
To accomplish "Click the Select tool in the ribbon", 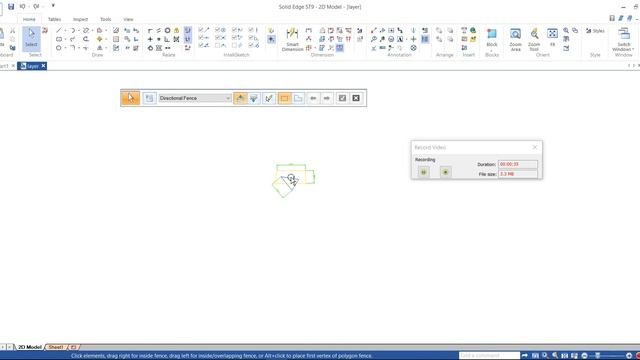I will tap(31, 39).
